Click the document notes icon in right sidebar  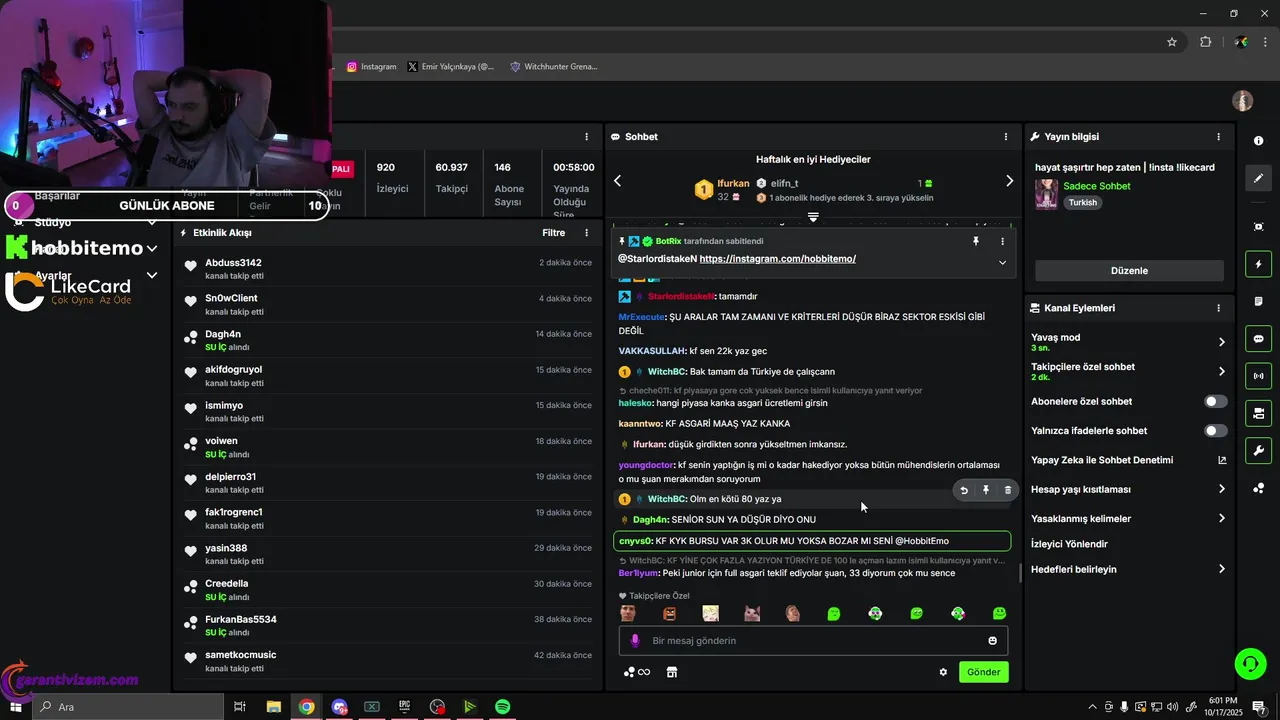click(1258, 301)
